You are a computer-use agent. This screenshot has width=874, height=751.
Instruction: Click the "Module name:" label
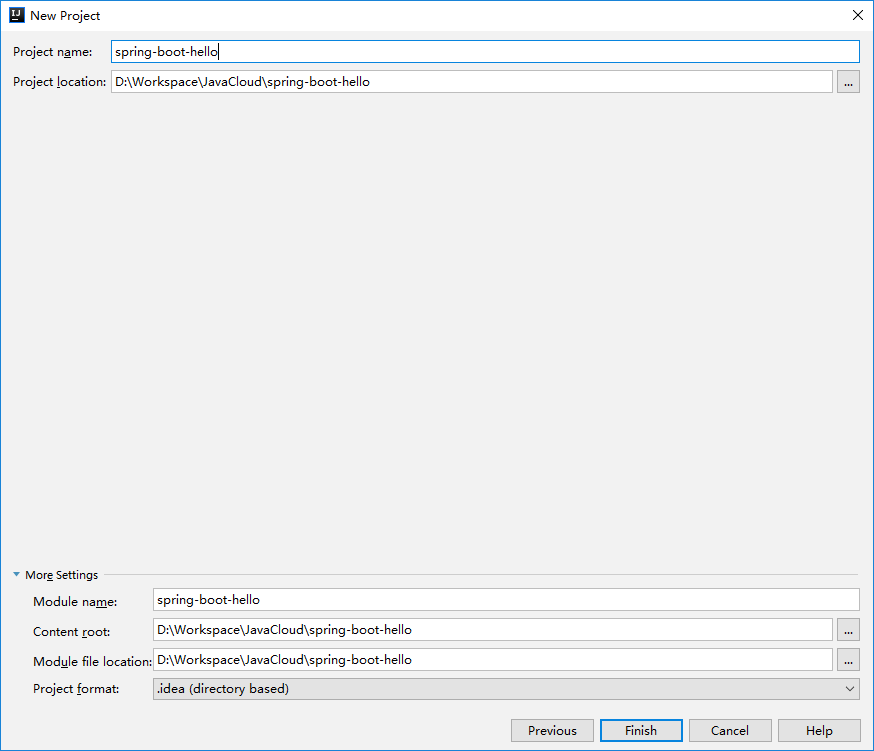[75, 602]
